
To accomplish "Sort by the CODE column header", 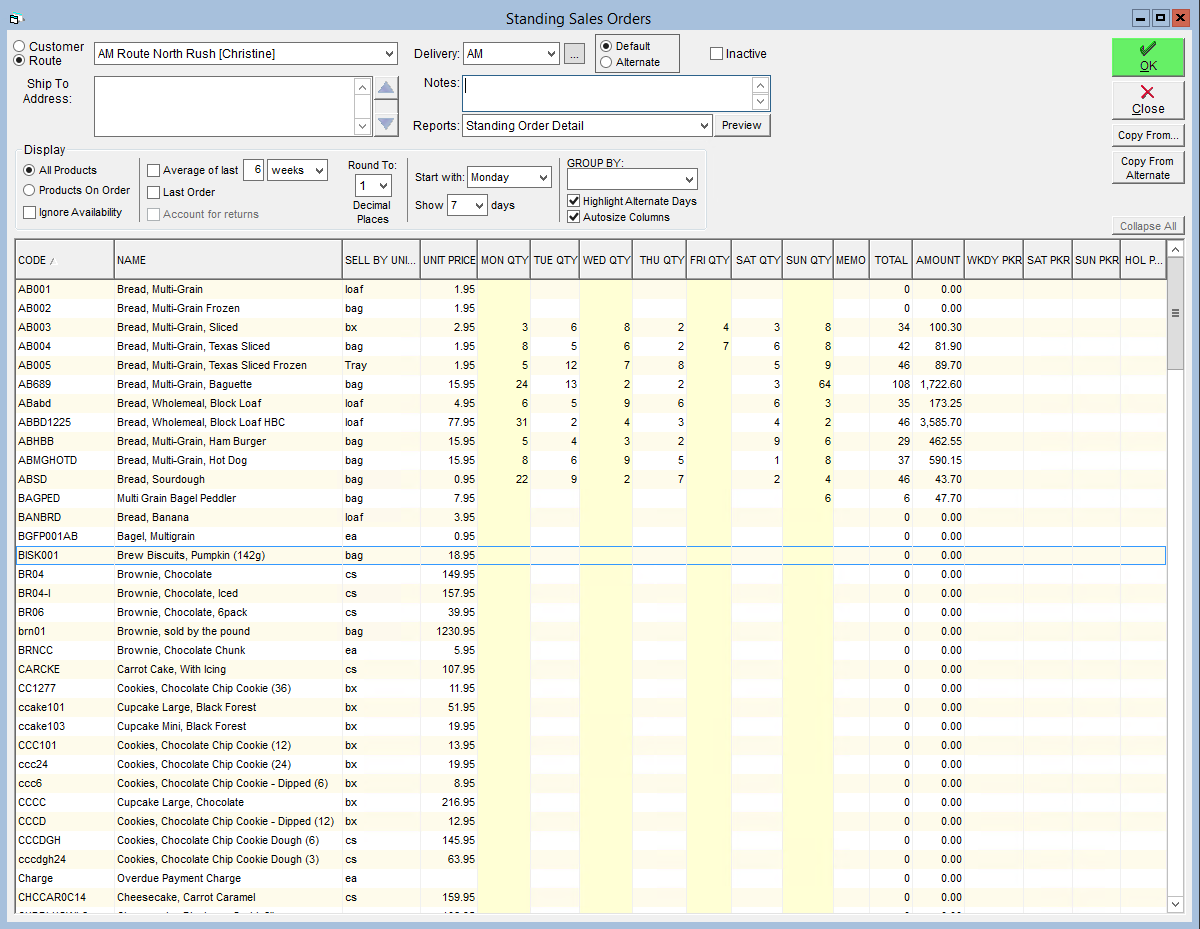I will [64, 260].
